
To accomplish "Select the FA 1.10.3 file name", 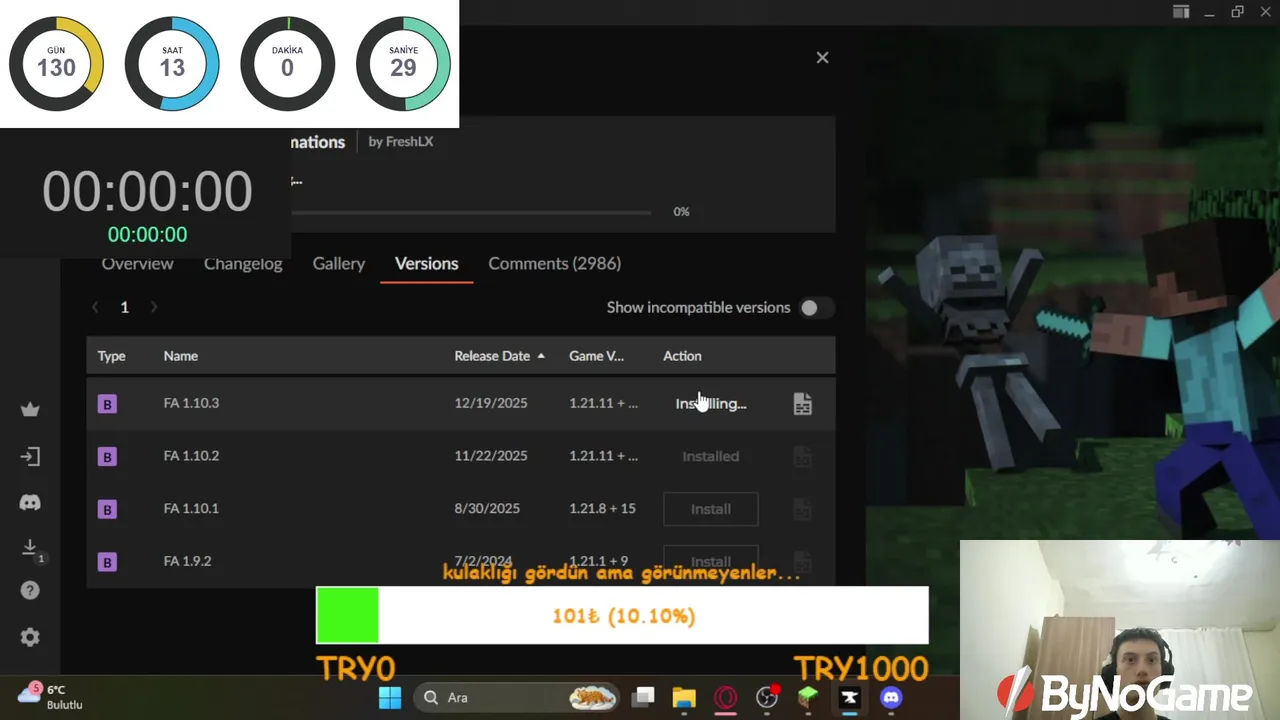I will tap(191, 403).
